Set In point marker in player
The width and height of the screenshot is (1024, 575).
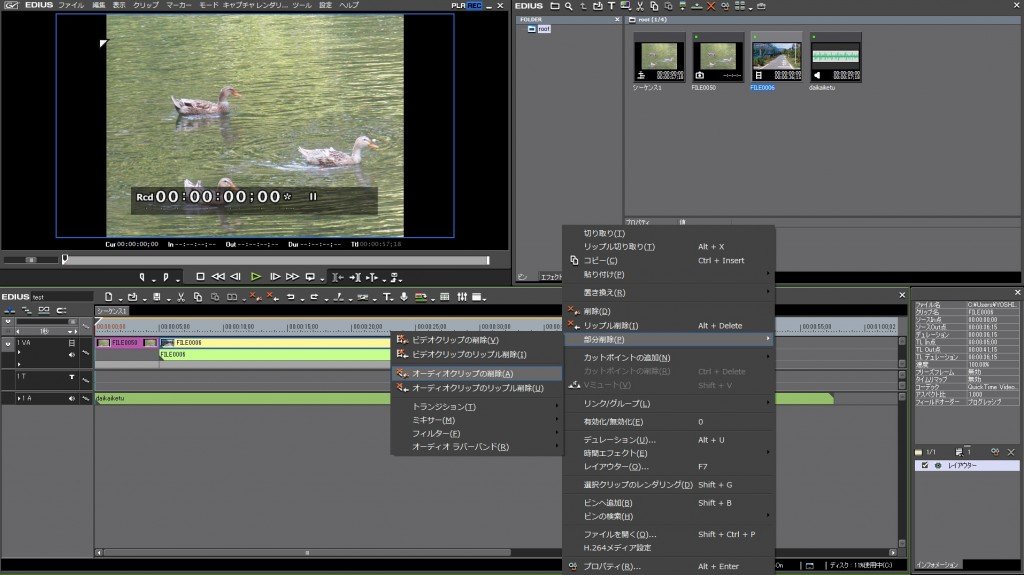[142, 277]
